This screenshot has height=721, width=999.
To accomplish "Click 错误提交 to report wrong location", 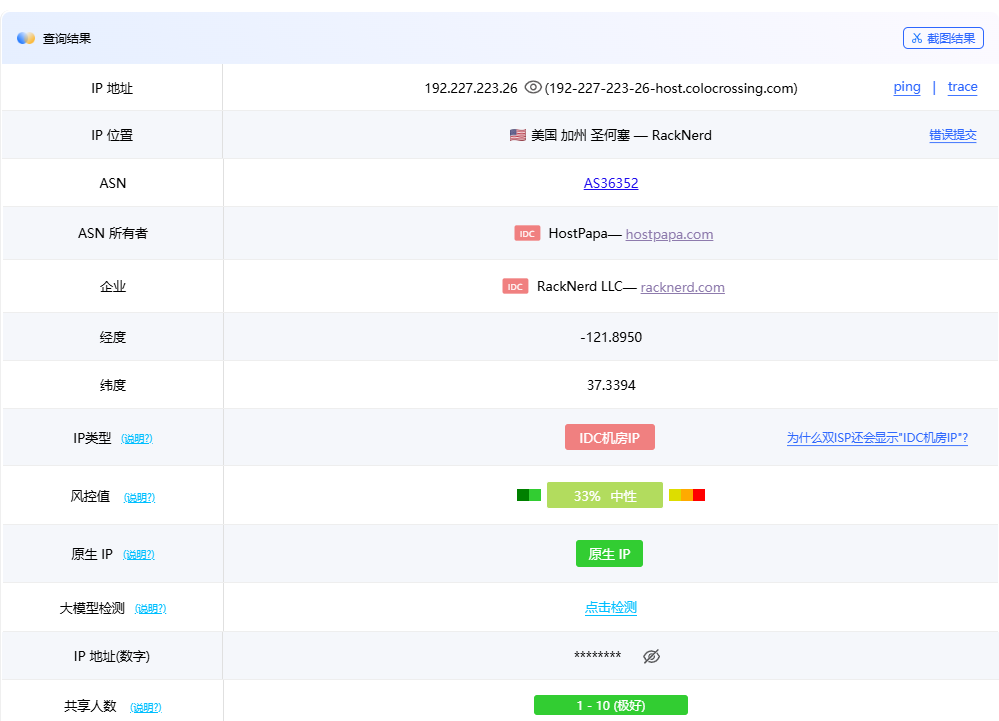I will [952, 135].
